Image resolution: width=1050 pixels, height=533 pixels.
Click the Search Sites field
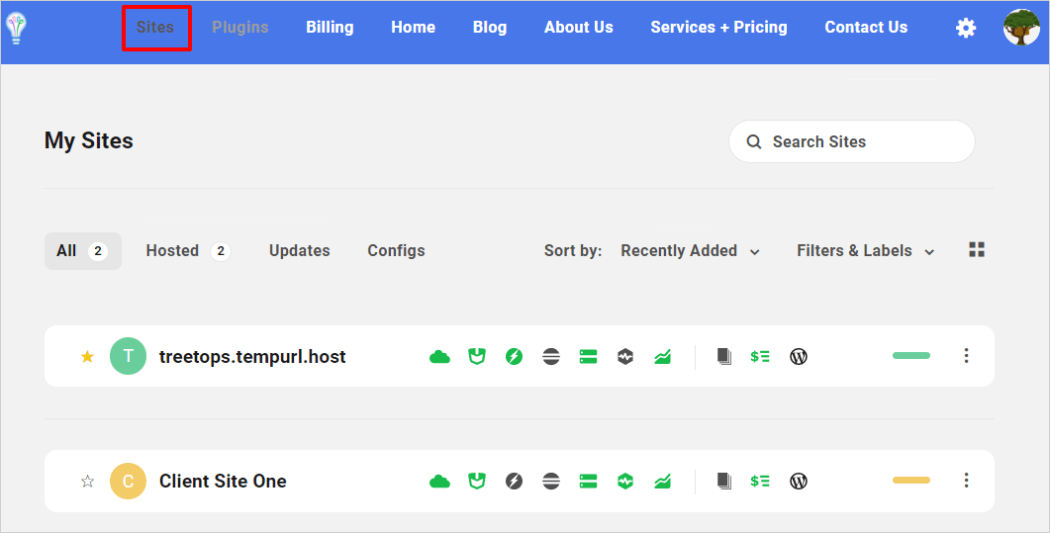[x=851, y=142]
